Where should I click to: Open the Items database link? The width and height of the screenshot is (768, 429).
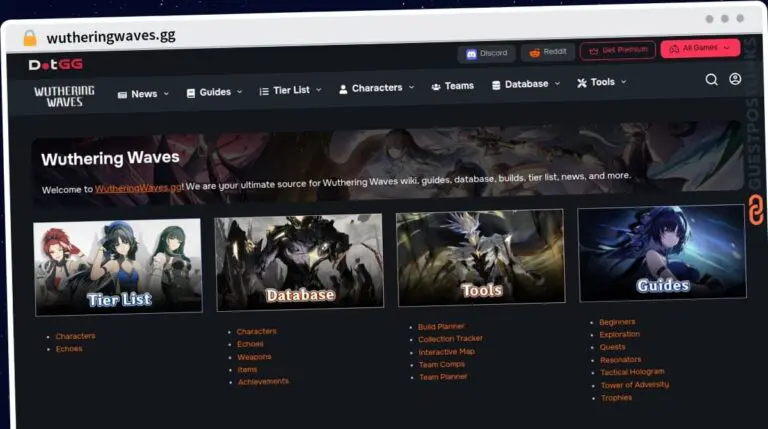tap(247, 369)
